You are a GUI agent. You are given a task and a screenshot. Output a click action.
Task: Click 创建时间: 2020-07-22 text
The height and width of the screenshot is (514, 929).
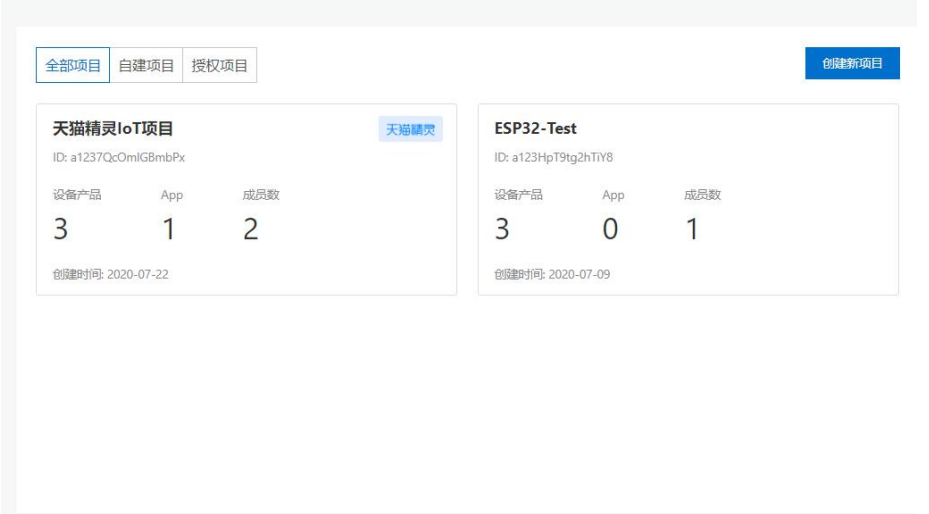[111, 274]
